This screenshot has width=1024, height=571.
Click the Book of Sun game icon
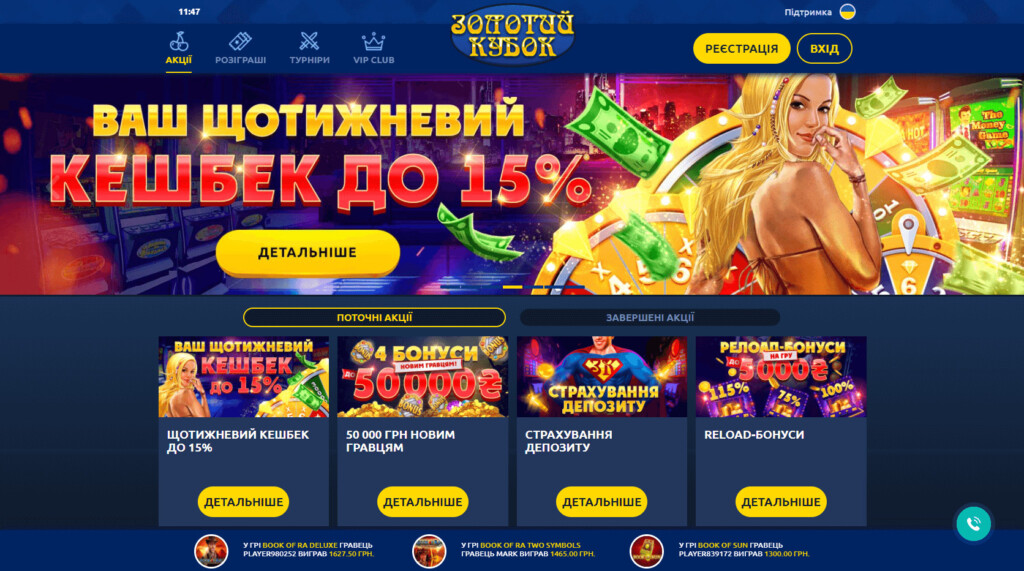[x=646, y=551]
